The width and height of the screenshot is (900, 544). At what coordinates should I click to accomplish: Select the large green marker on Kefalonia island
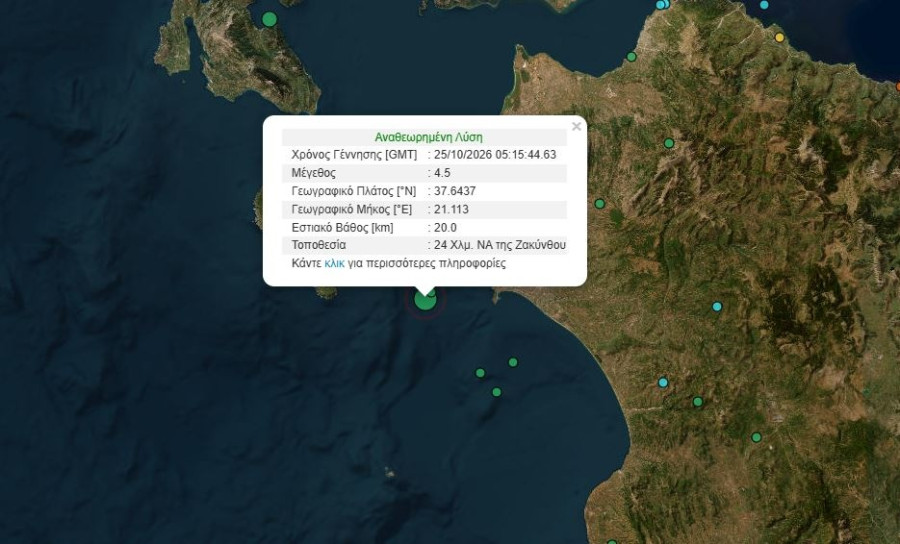[x=269, y=20]
